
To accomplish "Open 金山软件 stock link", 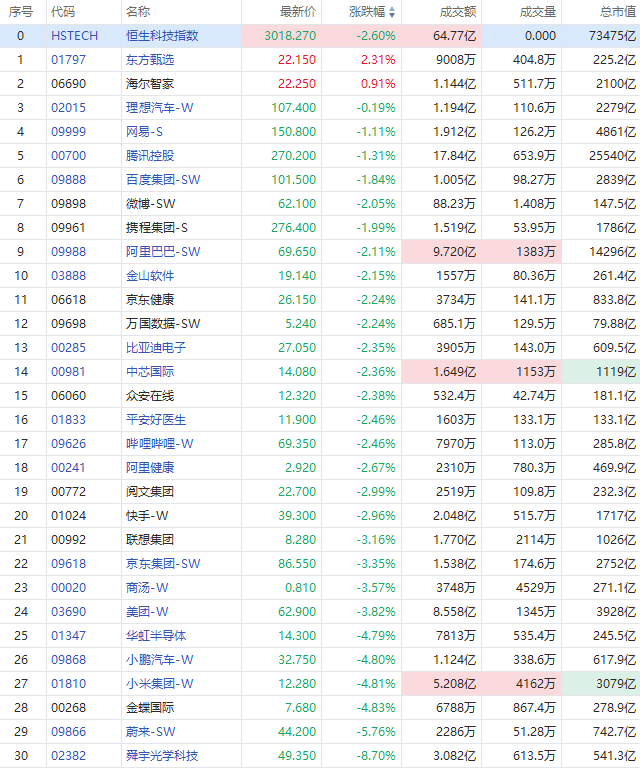I will (x=150, y=276).
